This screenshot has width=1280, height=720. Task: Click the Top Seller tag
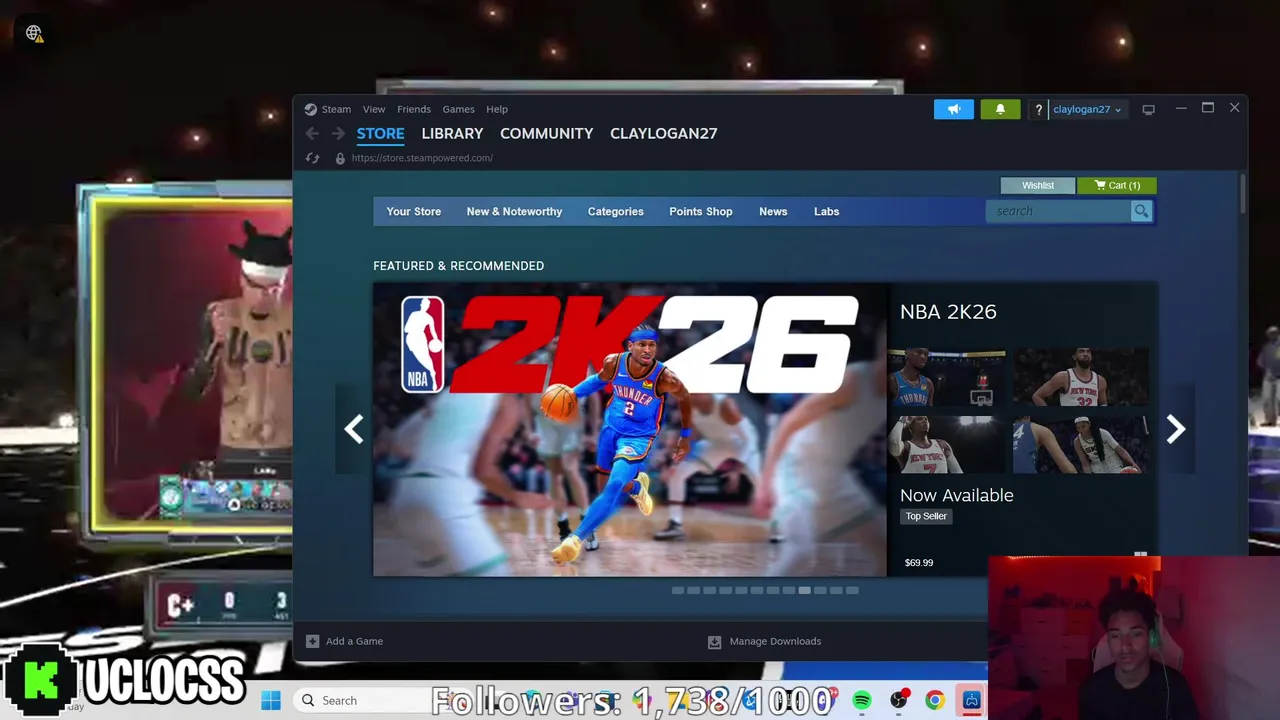tap(926, 516)
